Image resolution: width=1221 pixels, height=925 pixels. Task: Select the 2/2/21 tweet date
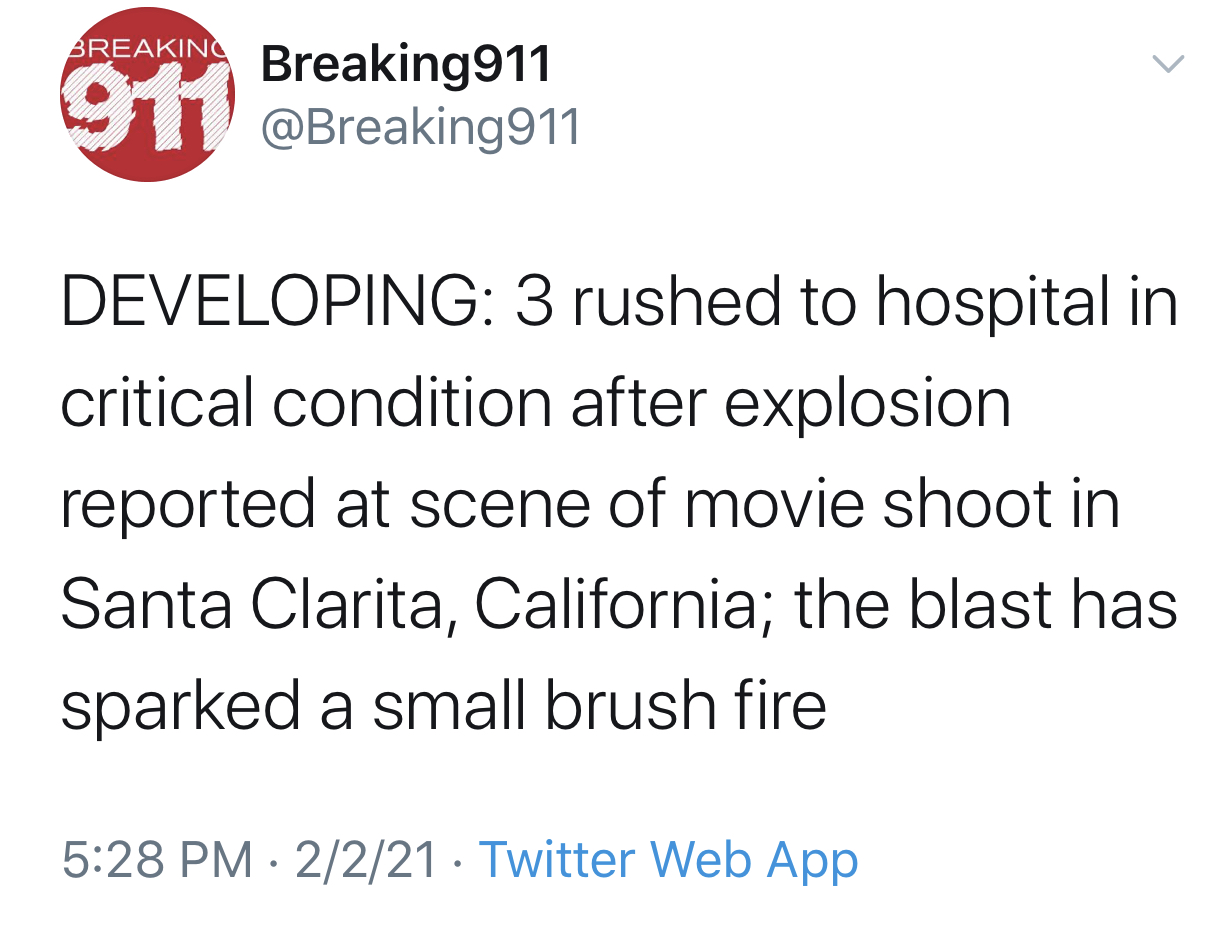365,860
